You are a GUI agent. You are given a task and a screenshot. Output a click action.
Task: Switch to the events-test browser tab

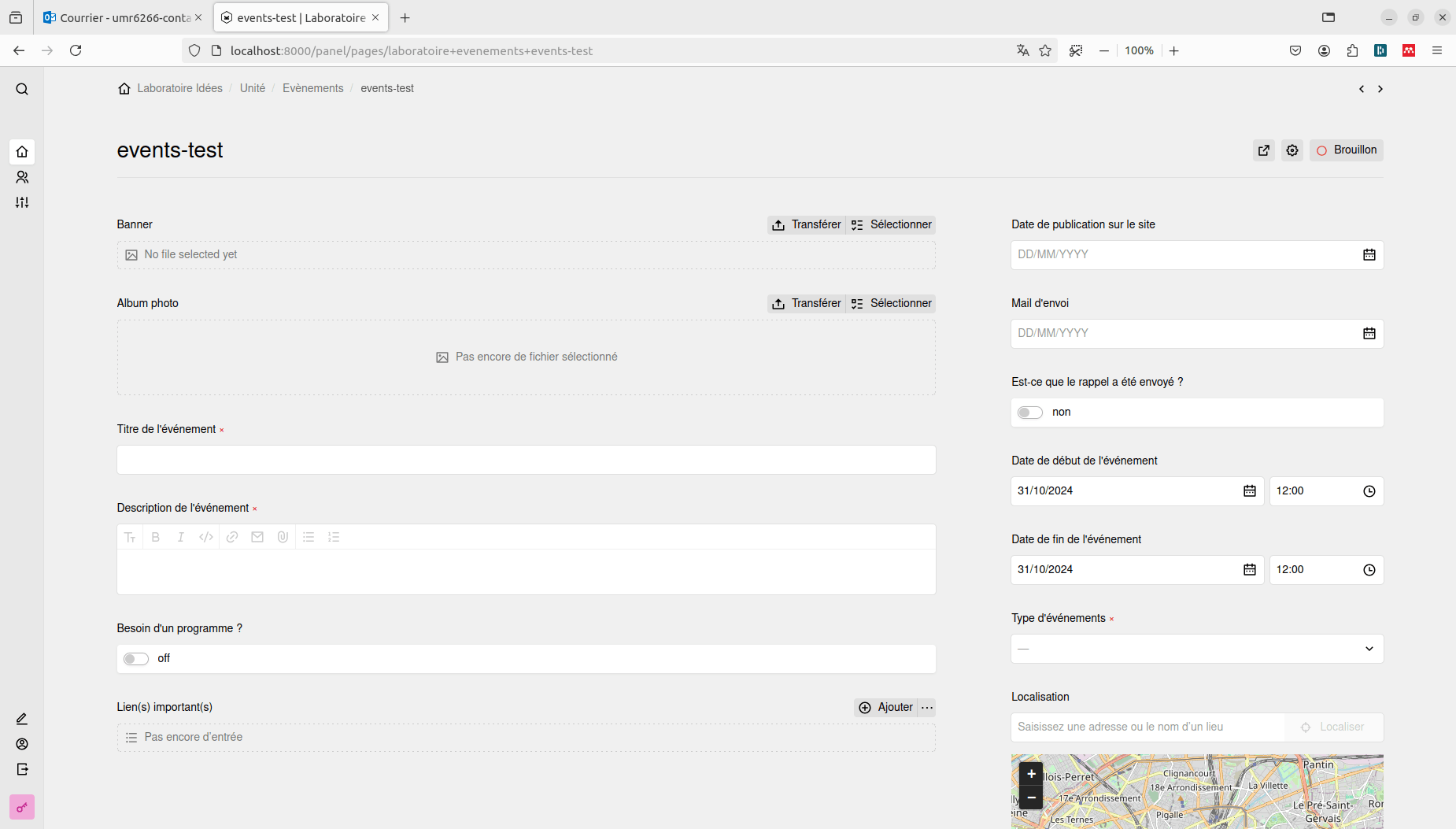point(301,17)
